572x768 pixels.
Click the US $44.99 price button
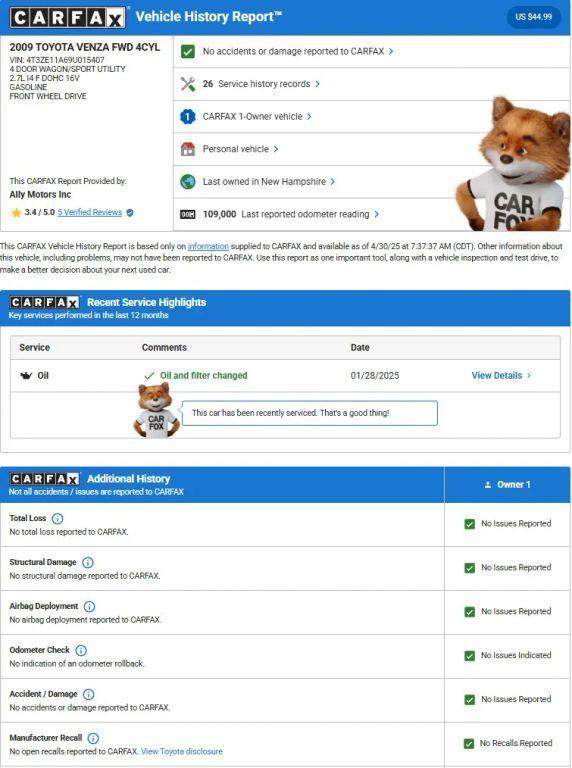point(533,17)
